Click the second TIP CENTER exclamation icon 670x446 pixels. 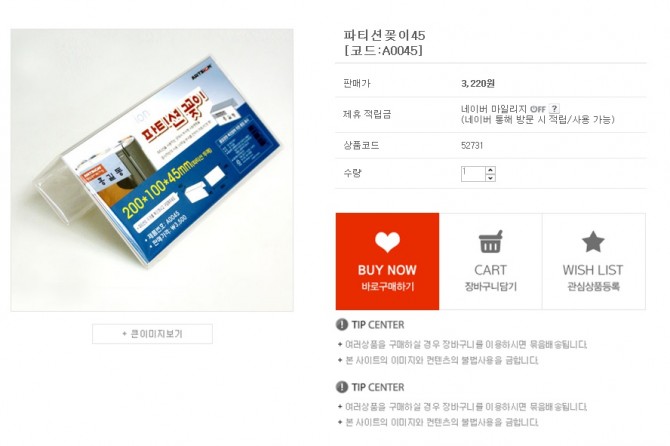pyautogui.click(x=342, y=387)
